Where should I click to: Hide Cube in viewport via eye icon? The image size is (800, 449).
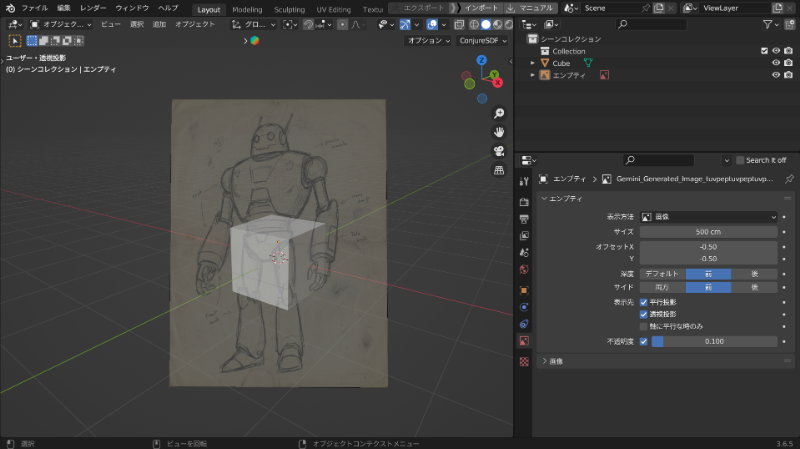pyautogui.click(x=775, y=63)
